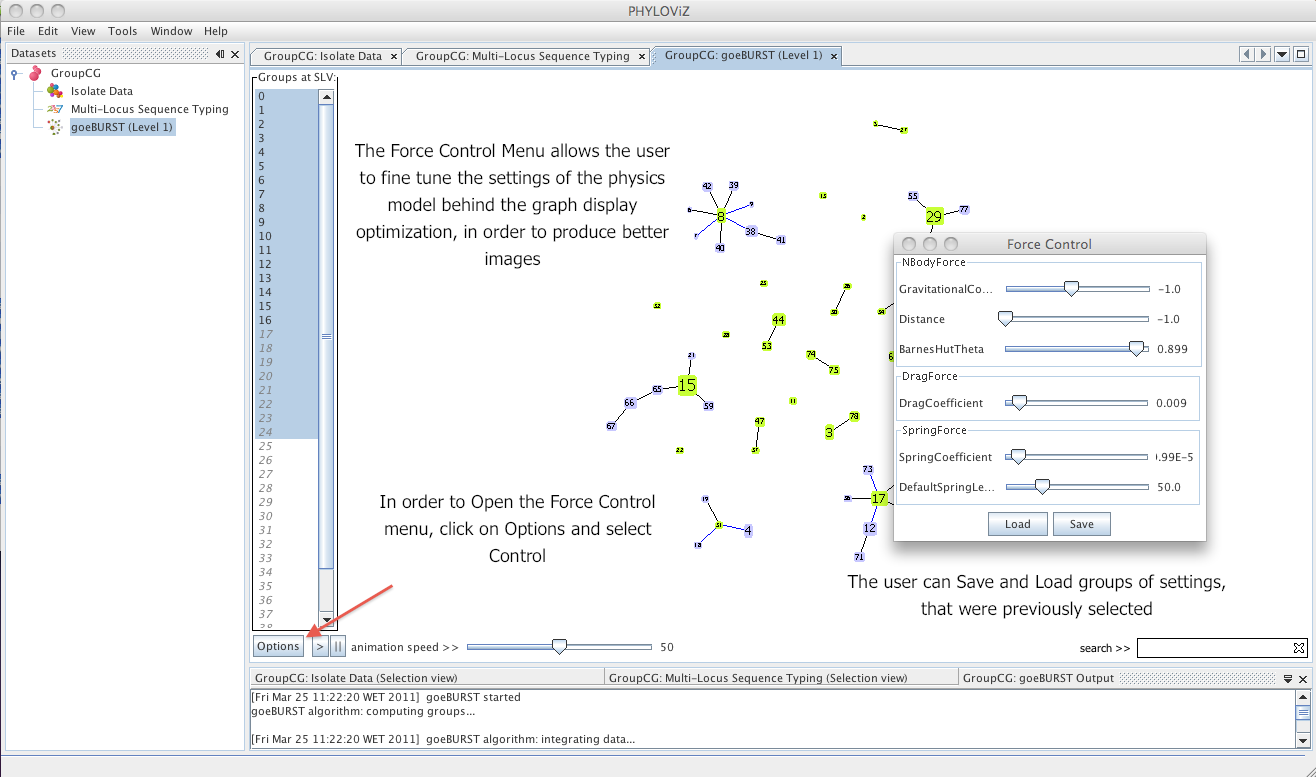
Task: Click the GroupCG dataset icon
Action: click(x=35, y=73)
